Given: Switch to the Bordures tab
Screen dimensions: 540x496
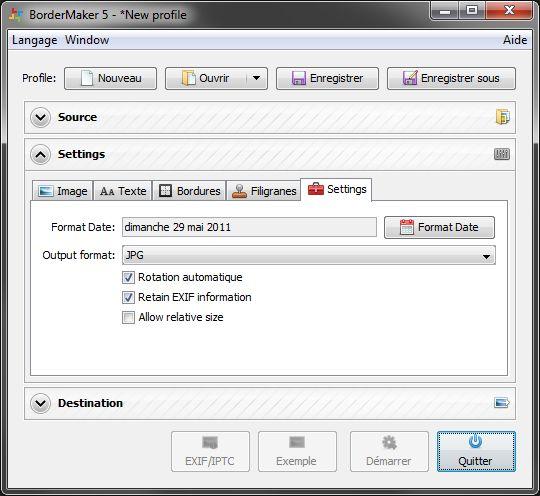Looking at the screenshot, I should click(189, 190).
